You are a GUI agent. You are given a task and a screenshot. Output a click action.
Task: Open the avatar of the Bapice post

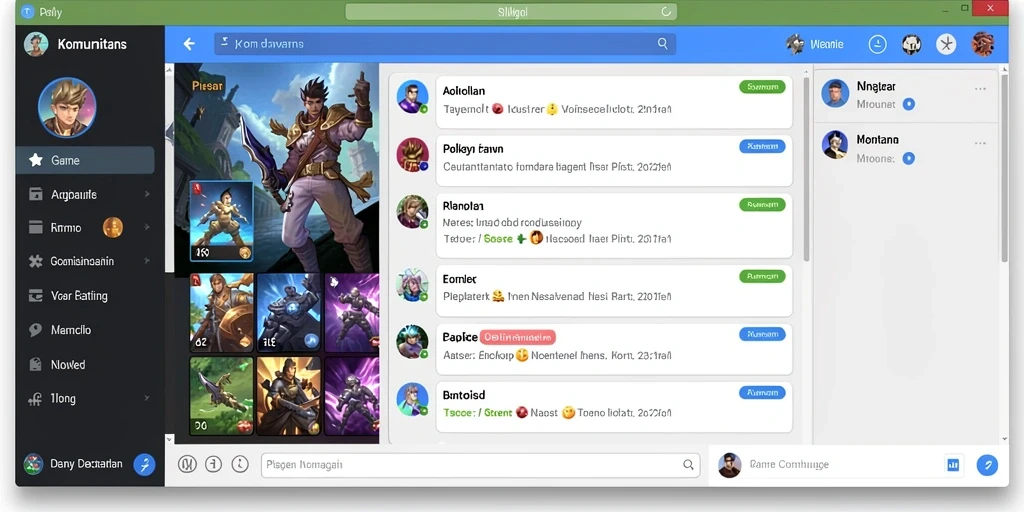pyautogui.click(x=413, y=342)
